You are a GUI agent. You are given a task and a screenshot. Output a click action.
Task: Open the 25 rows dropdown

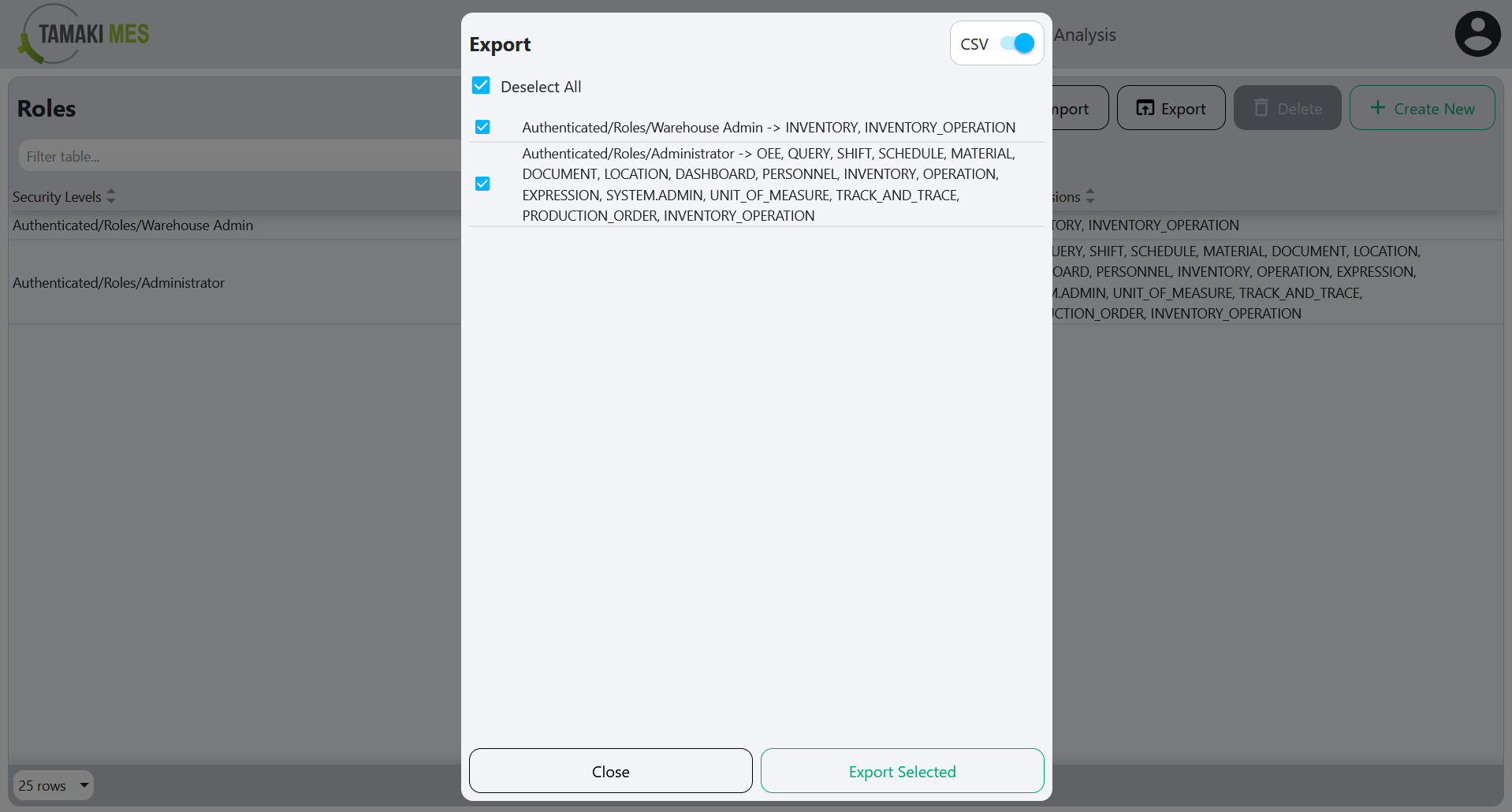51,785
